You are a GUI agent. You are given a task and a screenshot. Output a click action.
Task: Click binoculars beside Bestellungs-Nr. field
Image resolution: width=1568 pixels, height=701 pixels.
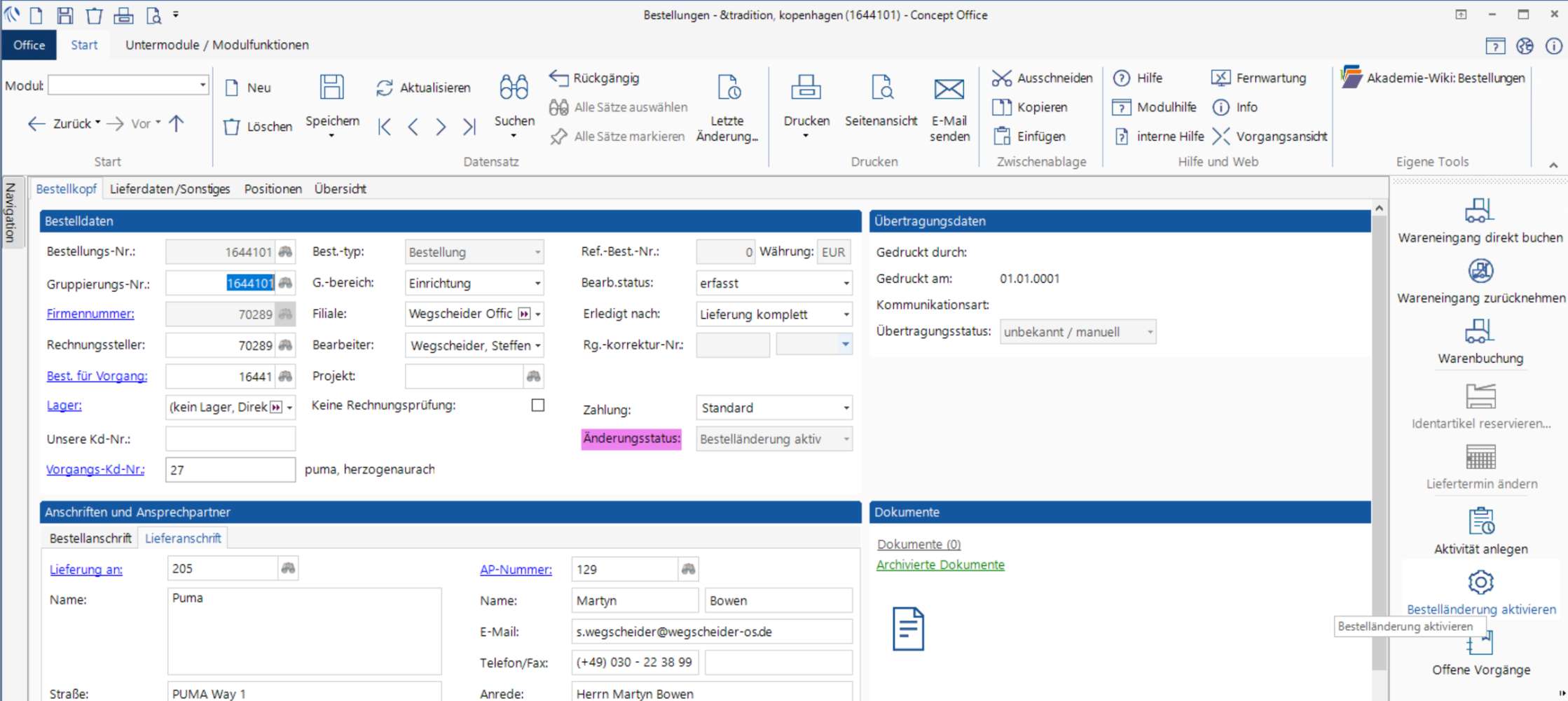tap(285, 251)
